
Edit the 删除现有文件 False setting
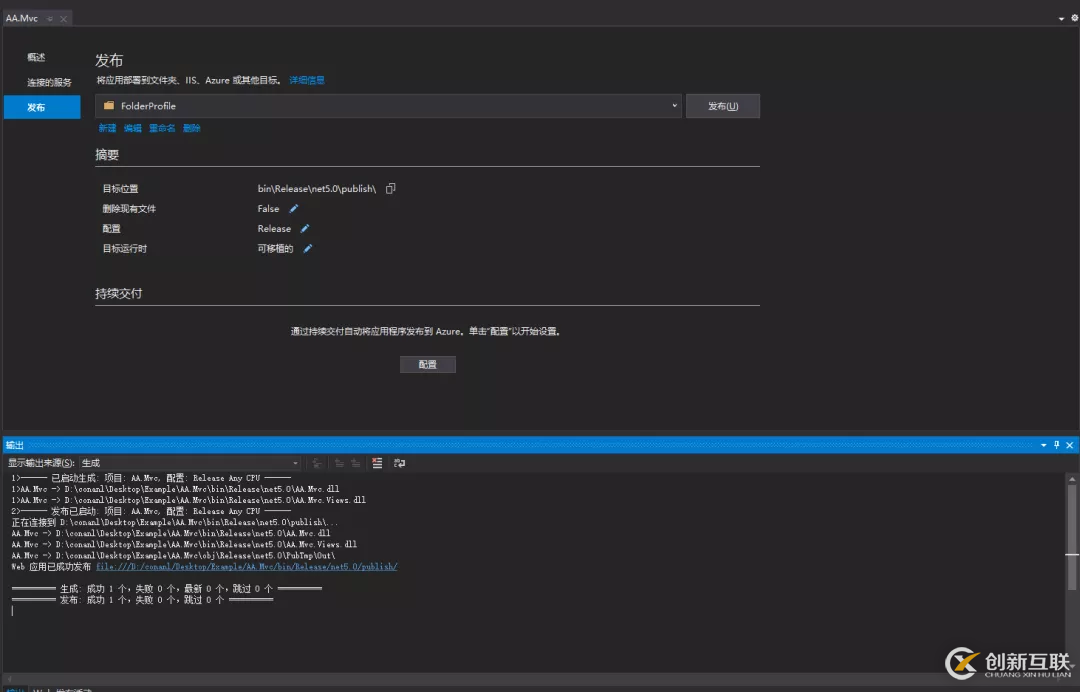(294, 209)
